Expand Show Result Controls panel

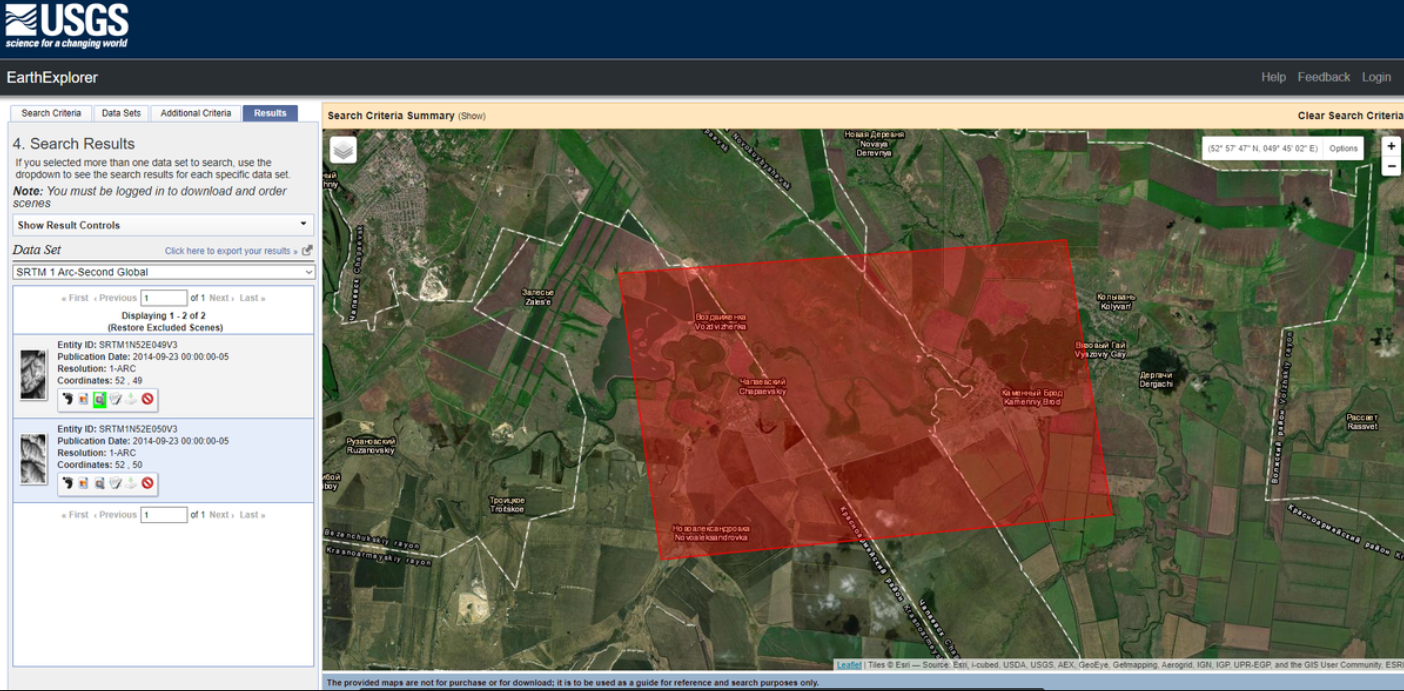click(163, 225)
